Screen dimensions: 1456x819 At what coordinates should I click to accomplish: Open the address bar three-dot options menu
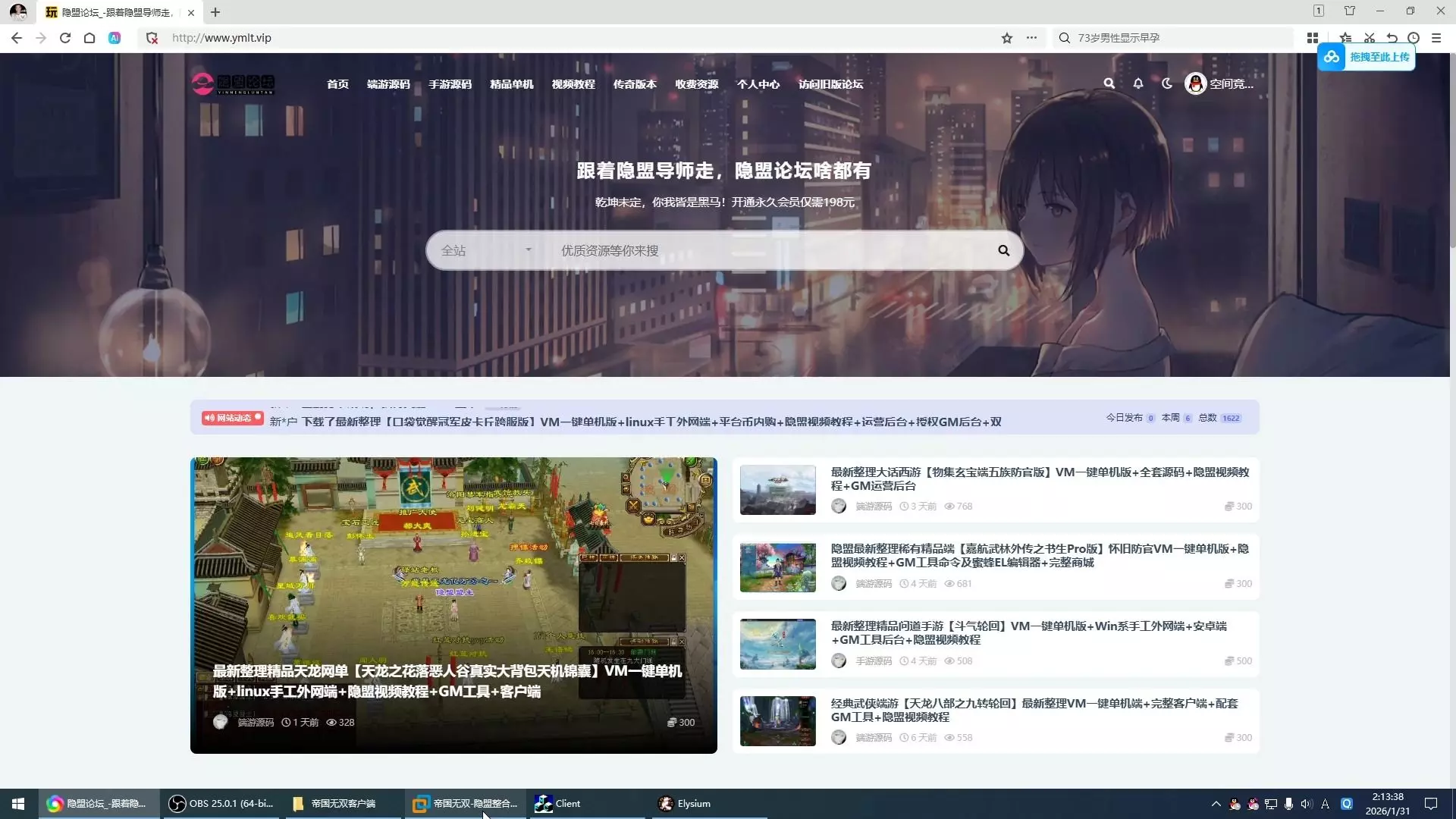click(1031, 38)
